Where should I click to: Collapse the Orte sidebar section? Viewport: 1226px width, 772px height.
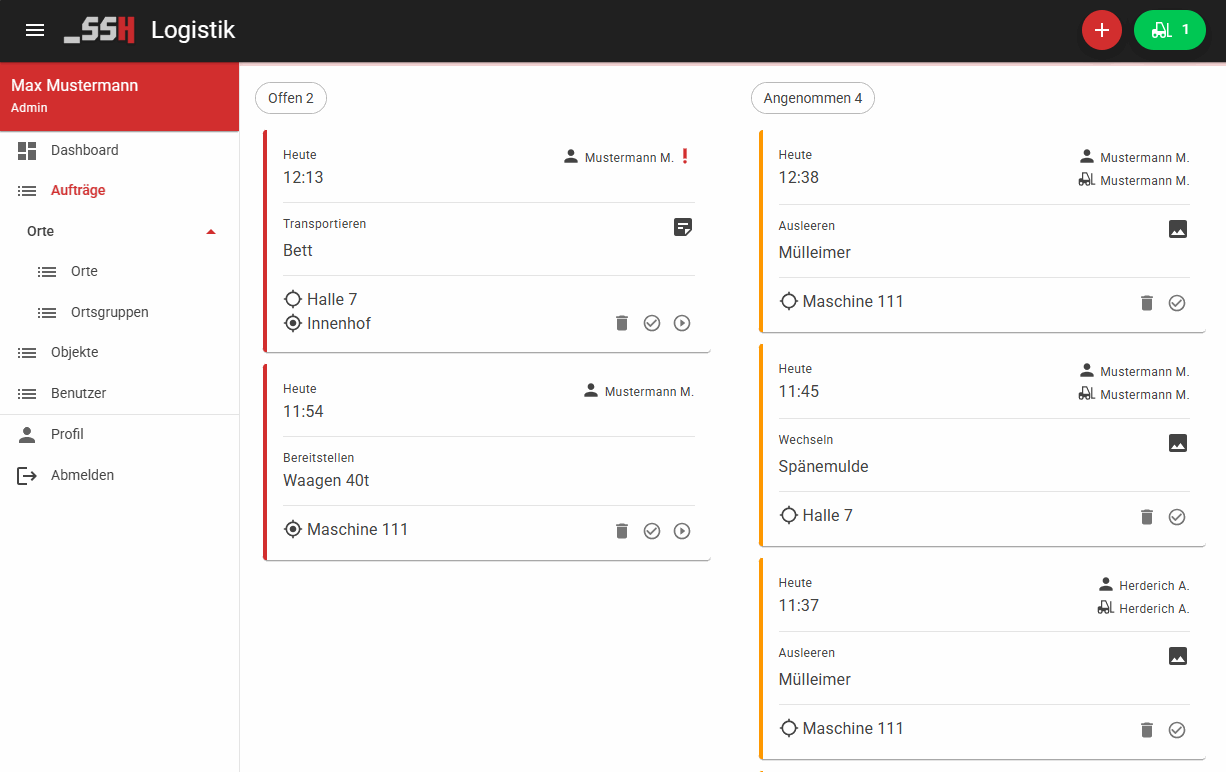pos(210,232)
